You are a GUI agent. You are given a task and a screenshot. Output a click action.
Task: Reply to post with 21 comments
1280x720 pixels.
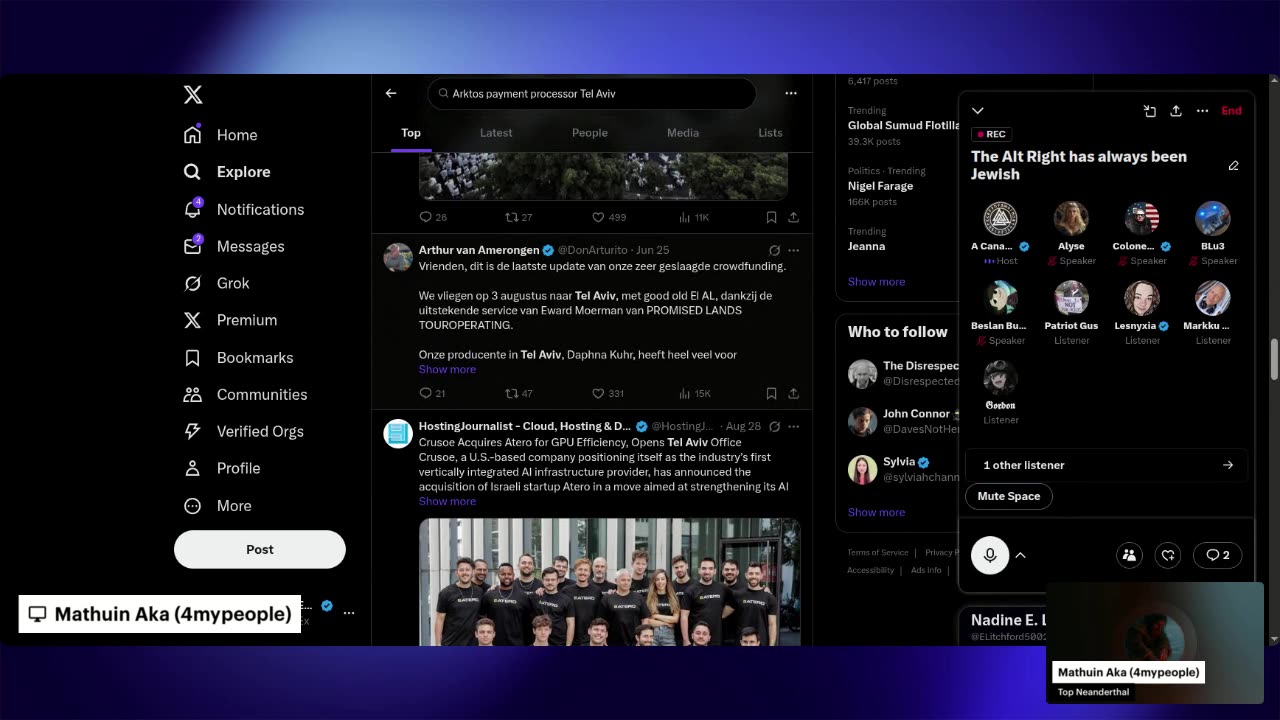[x=433, y=394]
